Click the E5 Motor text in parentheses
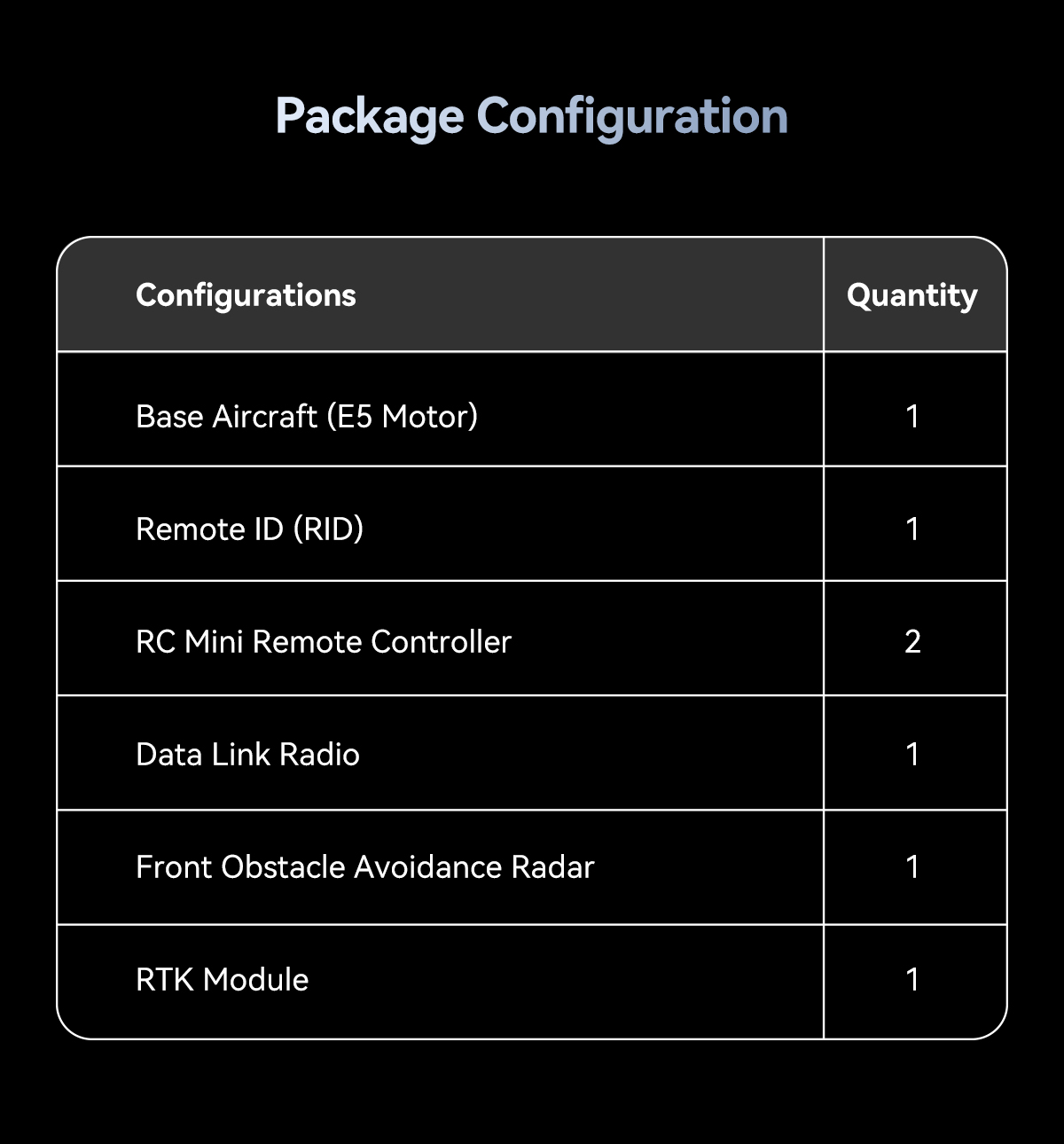The height and width of the screenshot is (1144, 1064). (x=403, y=416)
